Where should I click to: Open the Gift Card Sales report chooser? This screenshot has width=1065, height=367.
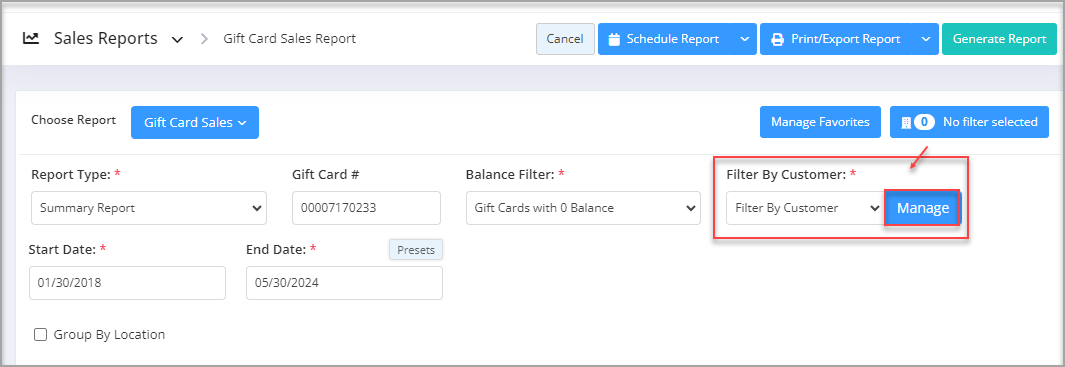pyautogui.click(x=195, y=122)
